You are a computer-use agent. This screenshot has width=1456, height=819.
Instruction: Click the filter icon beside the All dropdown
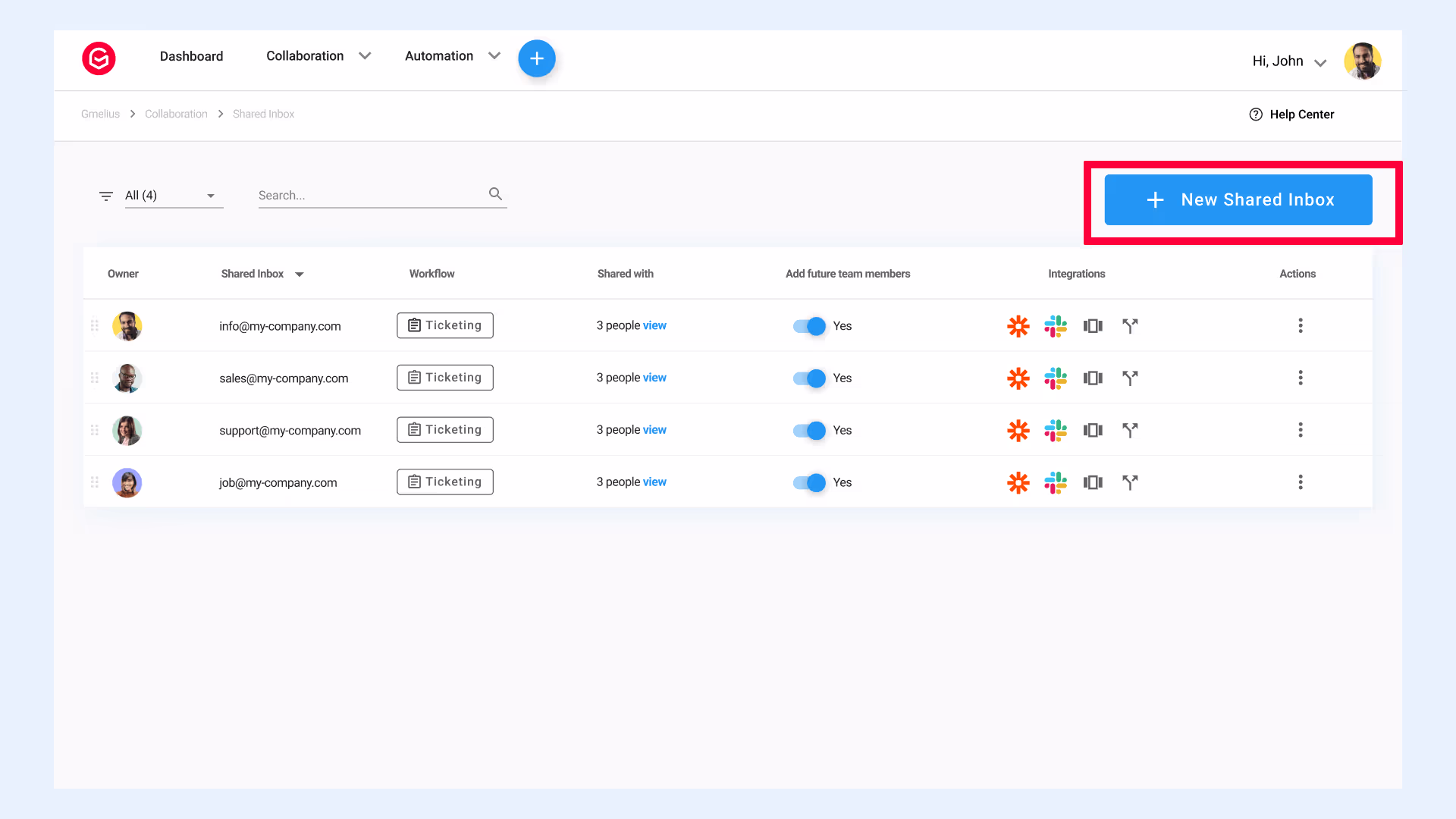(106, 196)
